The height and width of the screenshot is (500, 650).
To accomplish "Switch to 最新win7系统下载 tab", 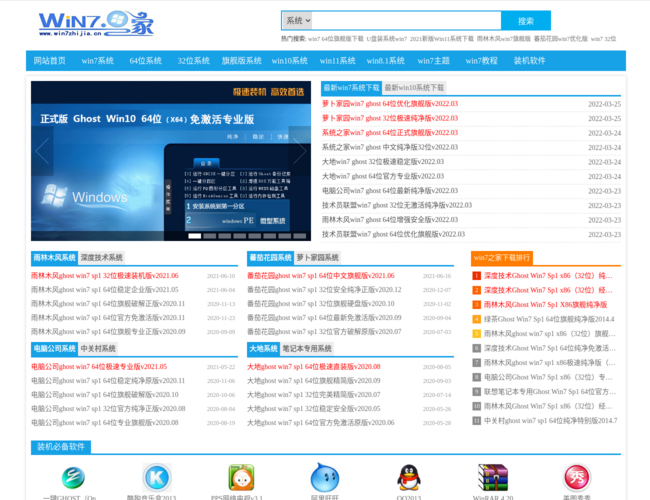I will pyautogui.click(x=352, y=88).
